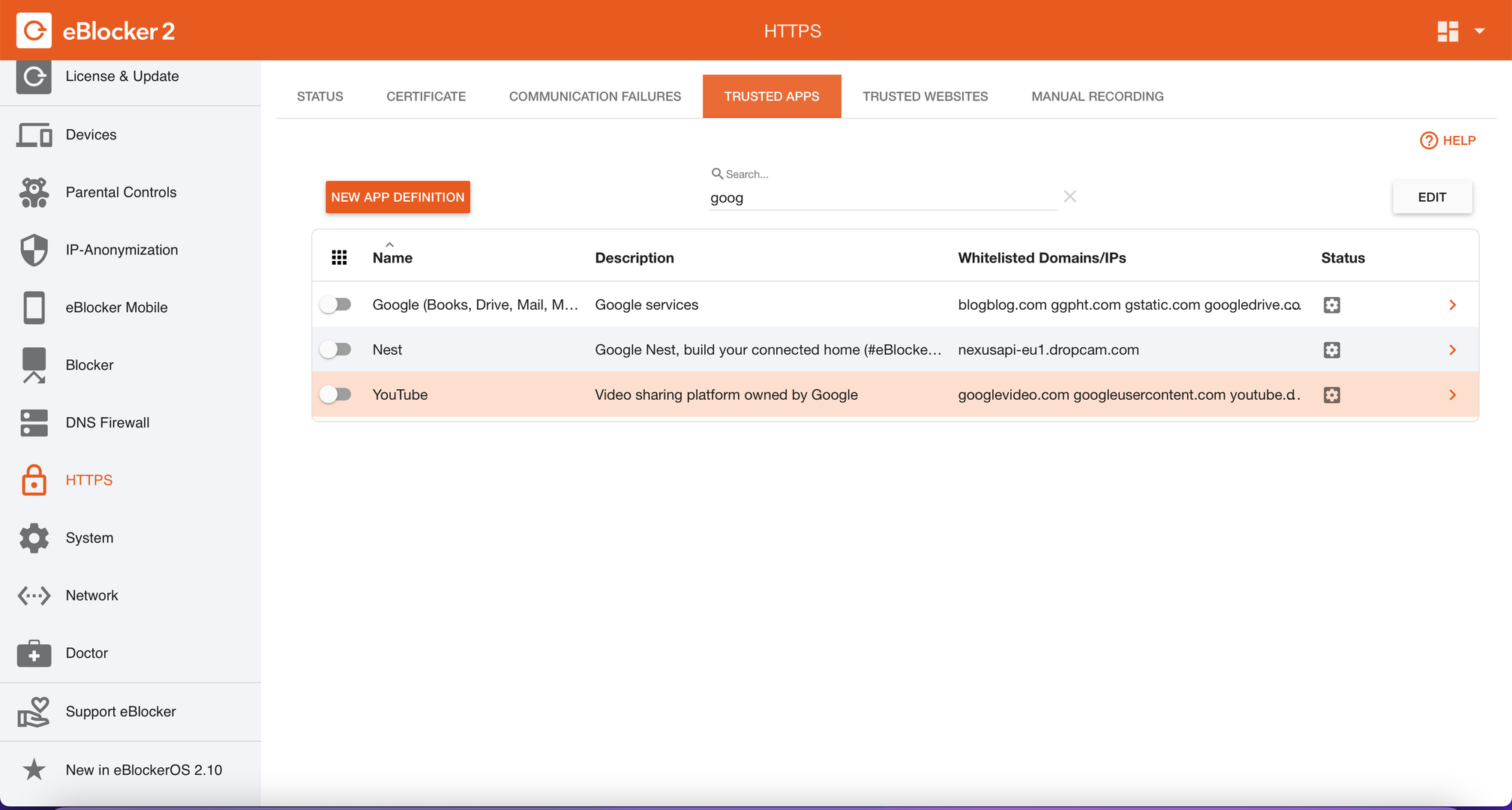Select the DNS Firewall menu label

[107, 423]
